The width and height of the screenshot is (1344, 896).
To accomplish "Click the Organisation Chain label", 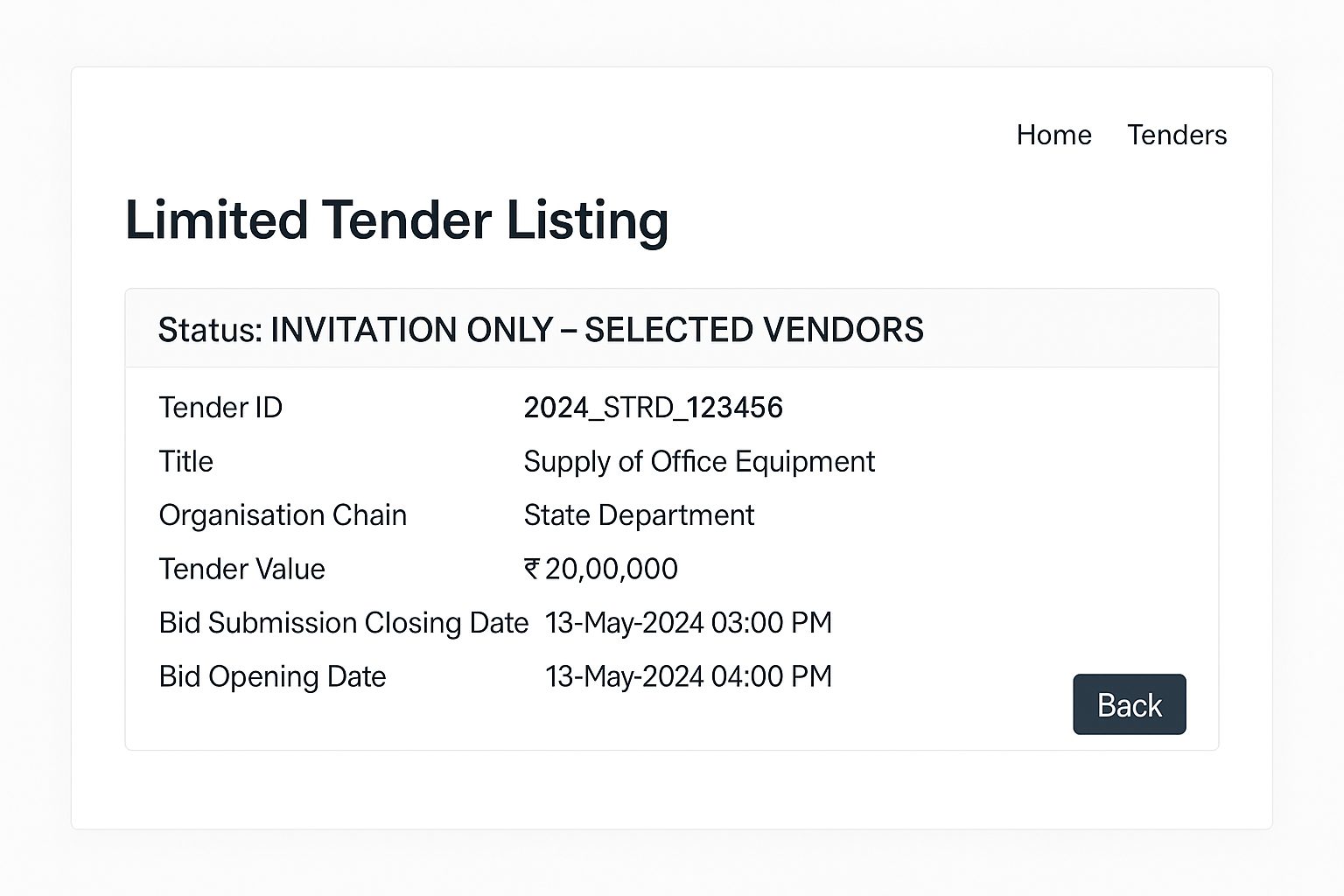I will tap(283, 515).
